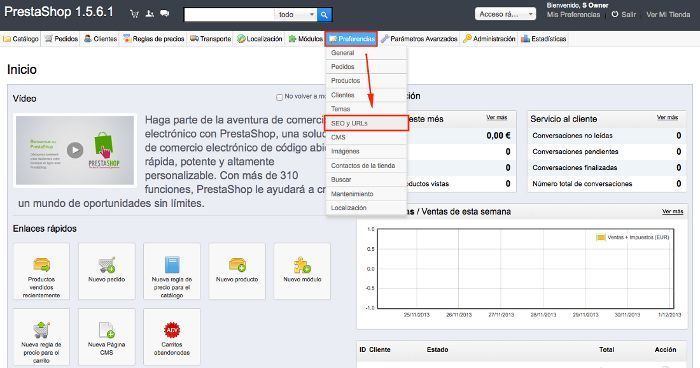Open the Nuevo pedido quick link

coord(107,271)
